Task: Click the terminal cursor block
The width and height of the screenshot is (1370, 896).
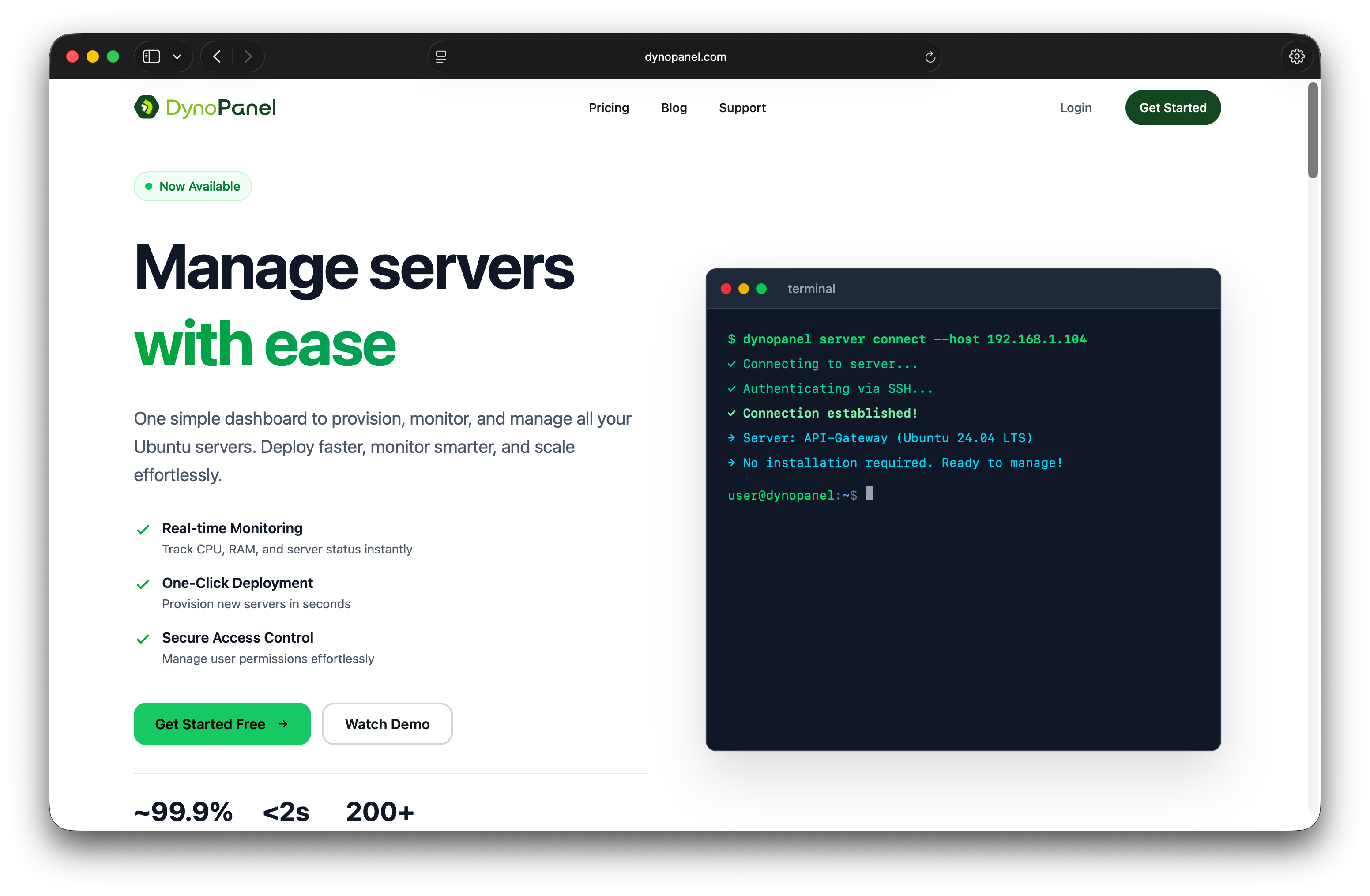Action: coord(869,493)
